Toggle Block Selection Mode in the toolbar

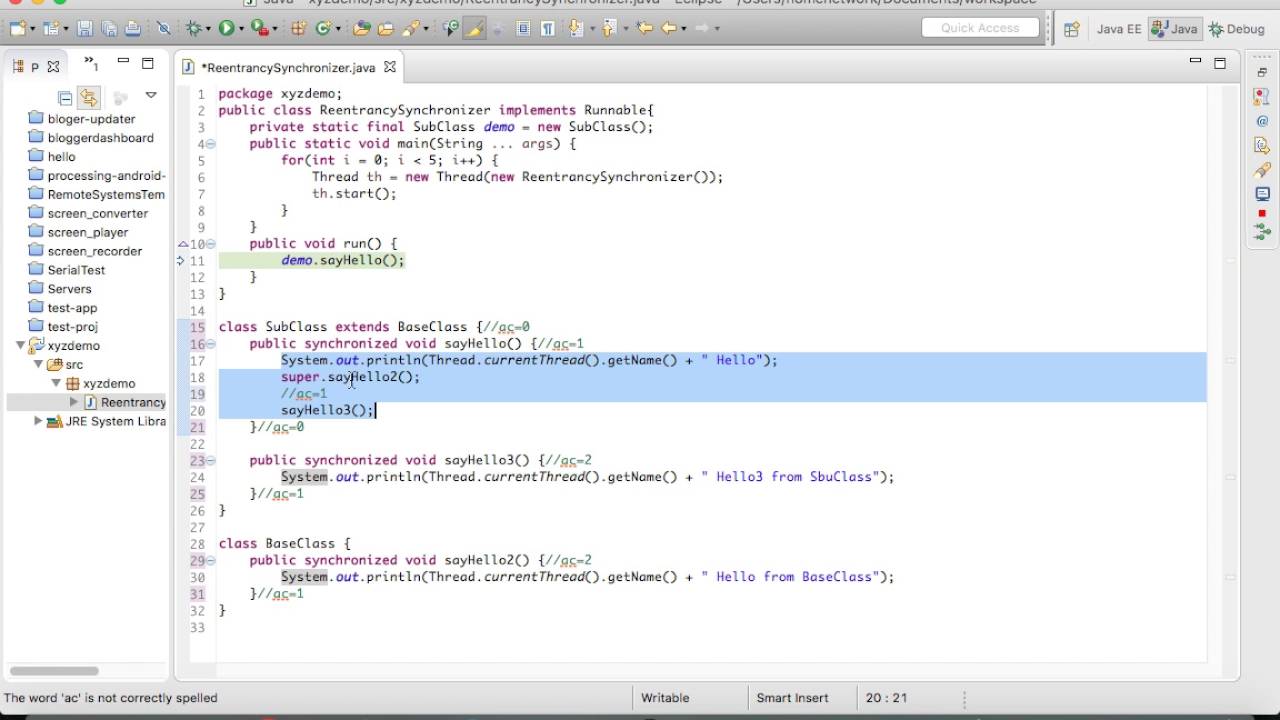coord(523,29)
